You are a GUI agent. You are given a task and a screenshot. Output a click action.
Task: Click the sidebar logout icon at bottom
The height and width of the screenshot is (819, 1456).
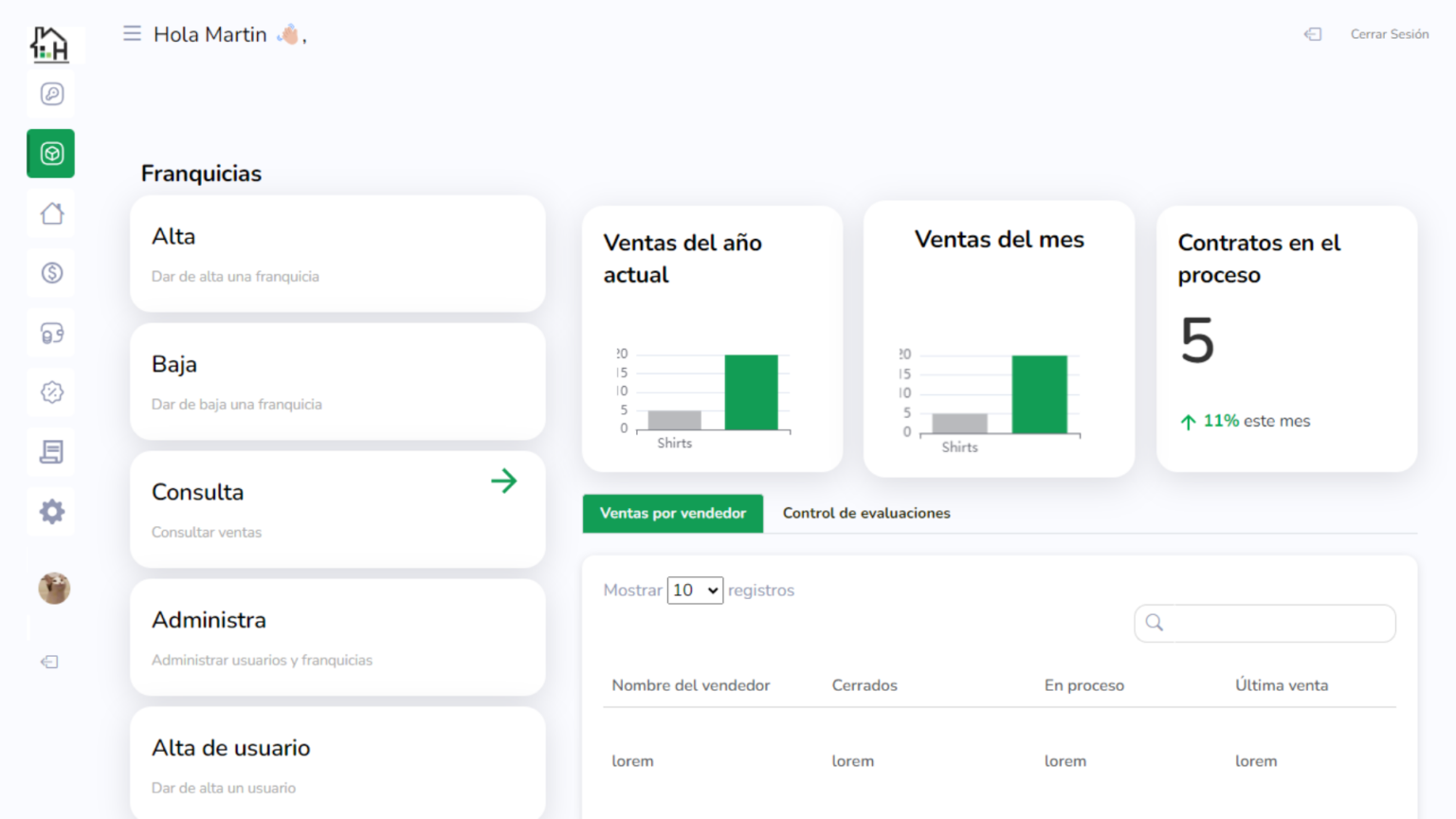pos(50,662)
